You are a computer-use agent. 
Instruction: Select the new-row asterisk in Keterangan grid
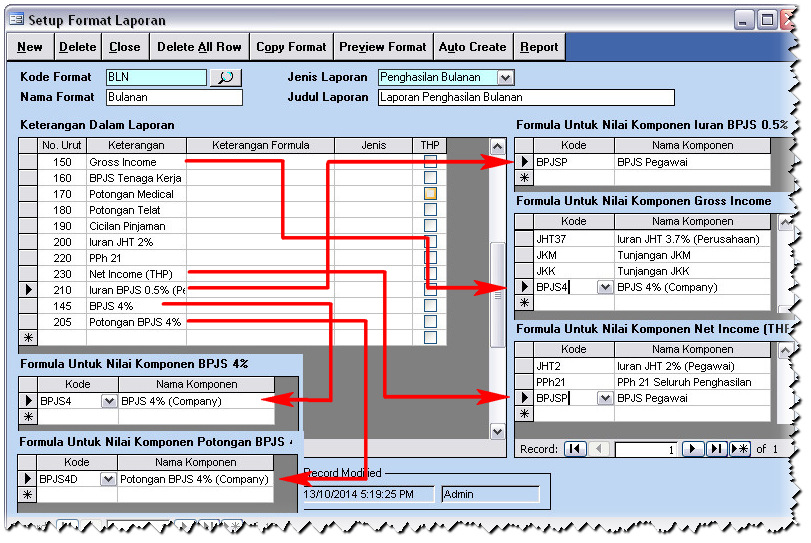point(28,338)
